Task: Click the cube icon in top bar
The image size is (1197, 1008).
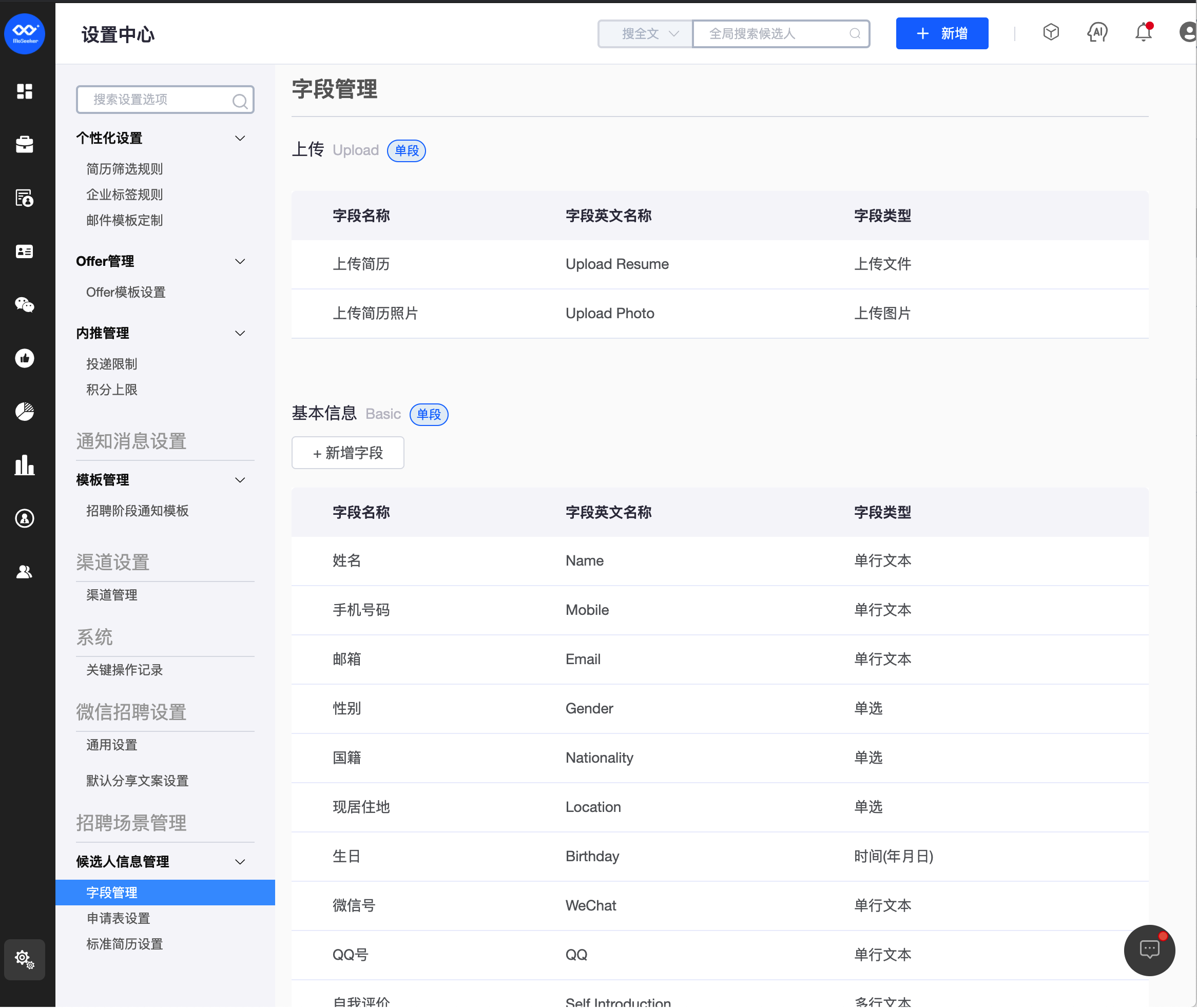Action: [1051, 32]
